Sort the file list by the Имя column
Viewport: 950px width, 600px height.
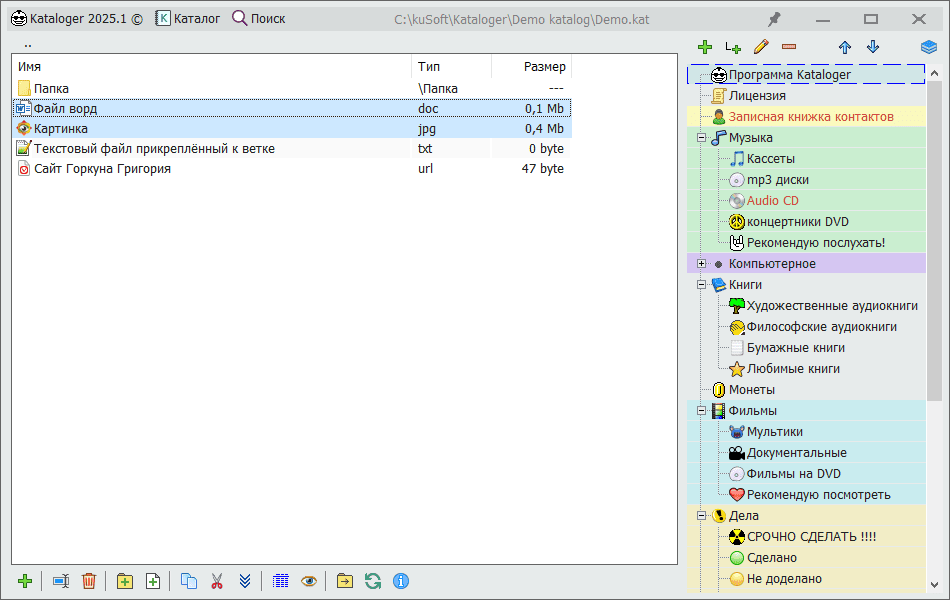[x=211, y=67]
